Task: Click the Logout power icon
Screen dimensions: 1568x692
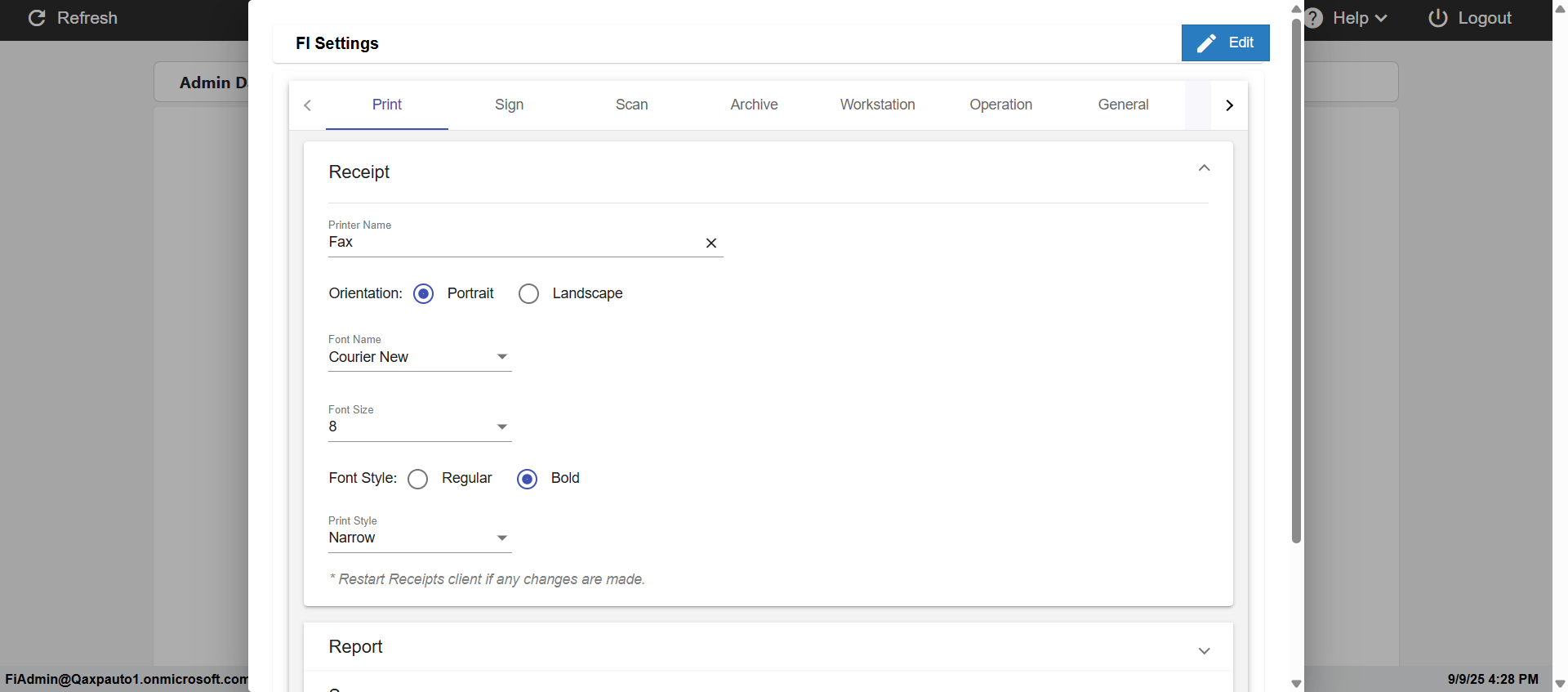Action: (x=1437, y=18)
